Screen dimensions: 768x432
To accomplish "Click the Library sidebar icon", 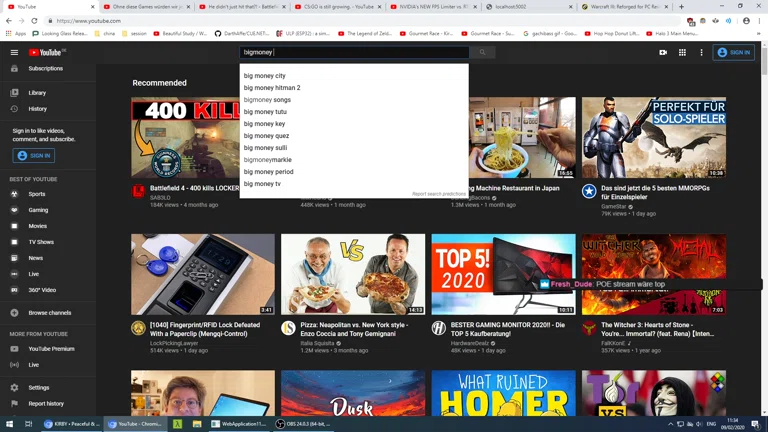I will 14,93.
